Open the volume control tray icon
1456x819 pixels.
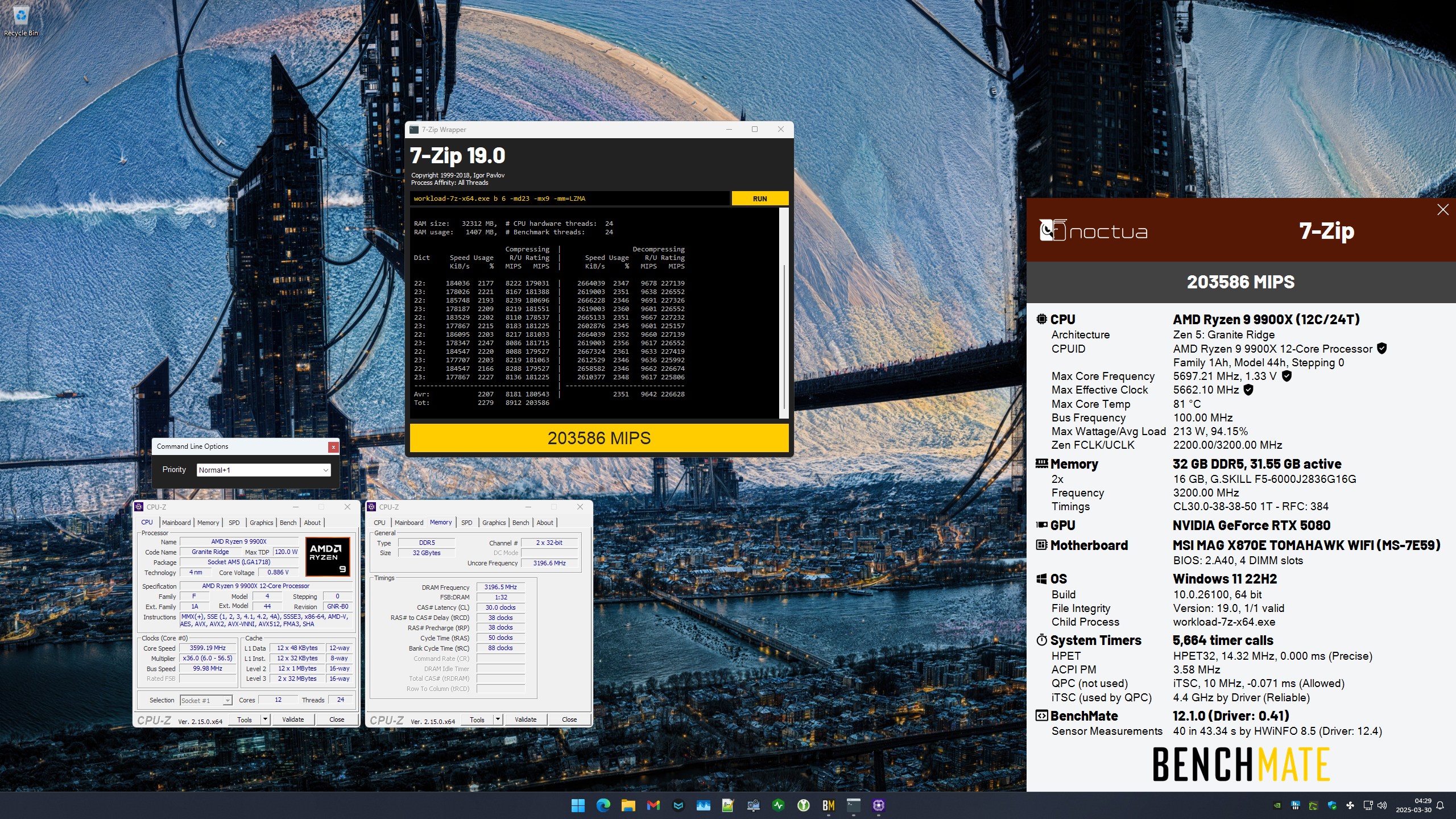click(1382, 805)
